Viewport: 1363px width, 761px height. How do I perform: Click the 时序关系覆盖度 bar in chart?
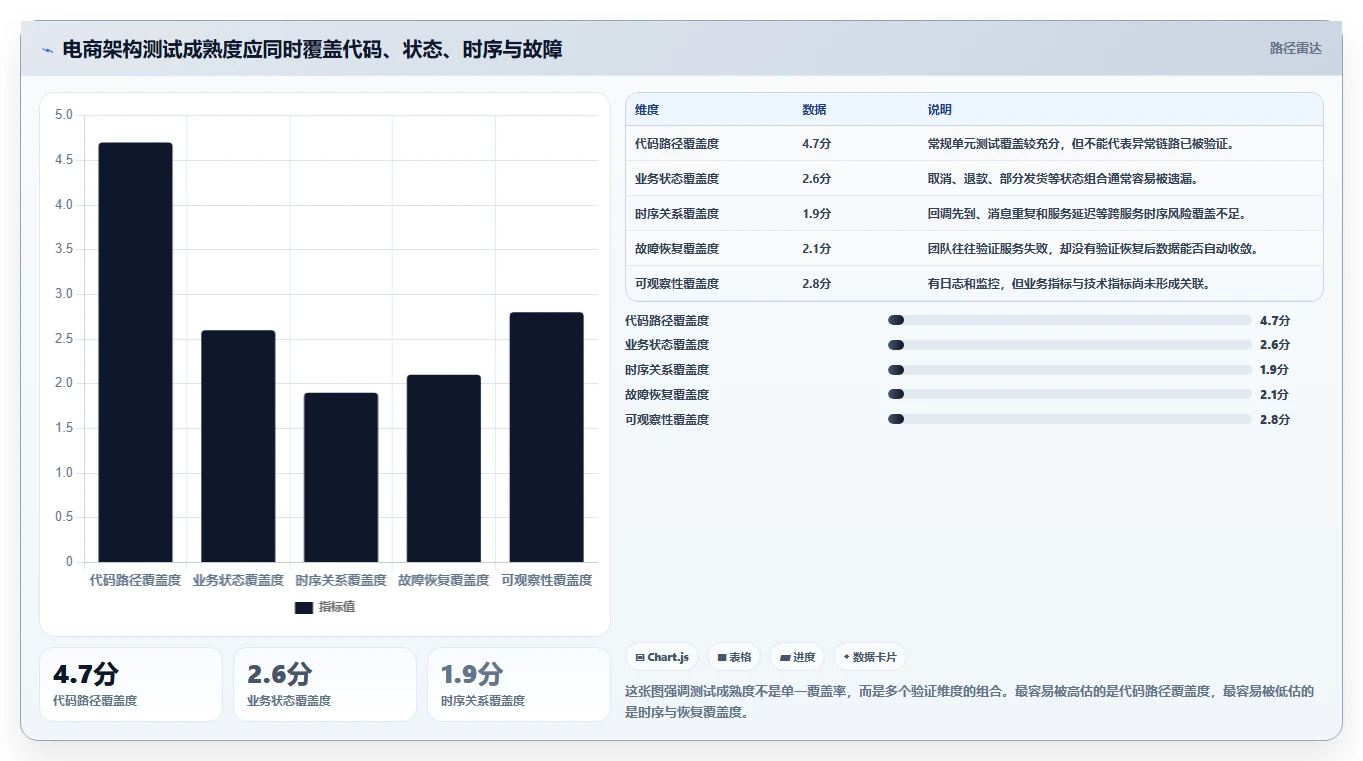click(x=341, y=477)
